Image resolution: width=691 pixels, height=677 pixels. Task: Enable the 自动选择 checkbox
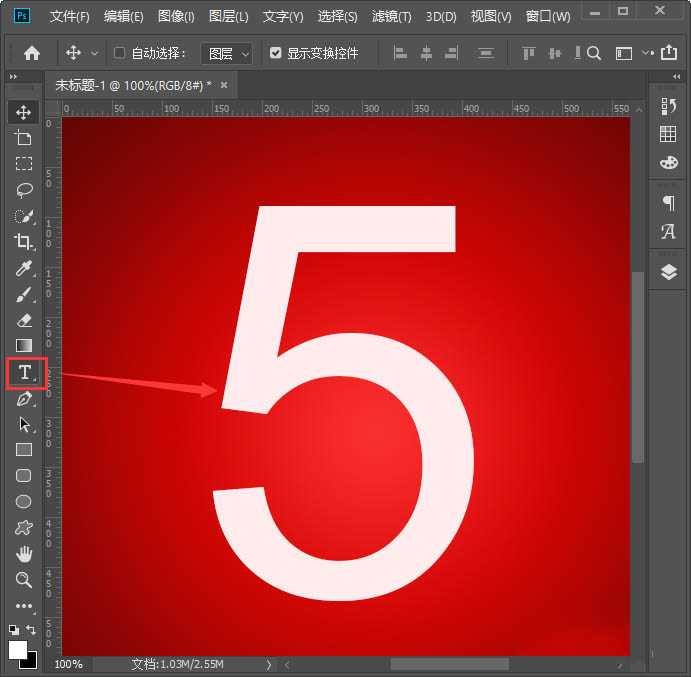click(x=120, y=53)
